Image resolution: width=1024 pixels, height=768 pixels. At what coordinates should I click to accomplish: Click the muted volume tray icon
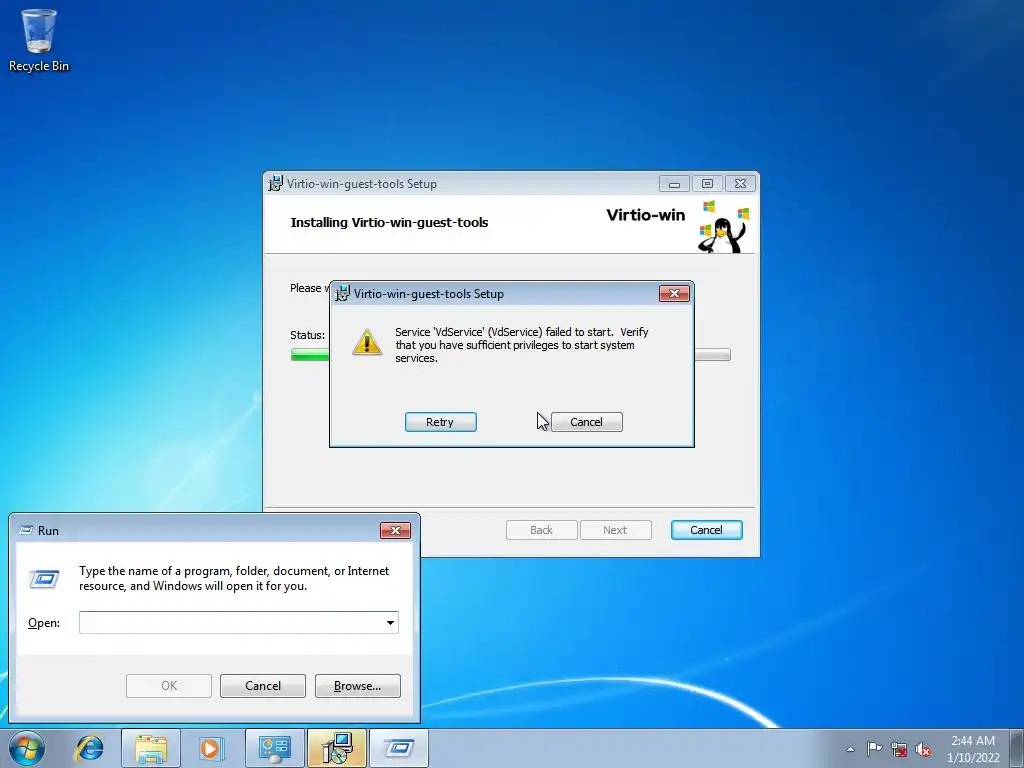[x=923, y=749]
